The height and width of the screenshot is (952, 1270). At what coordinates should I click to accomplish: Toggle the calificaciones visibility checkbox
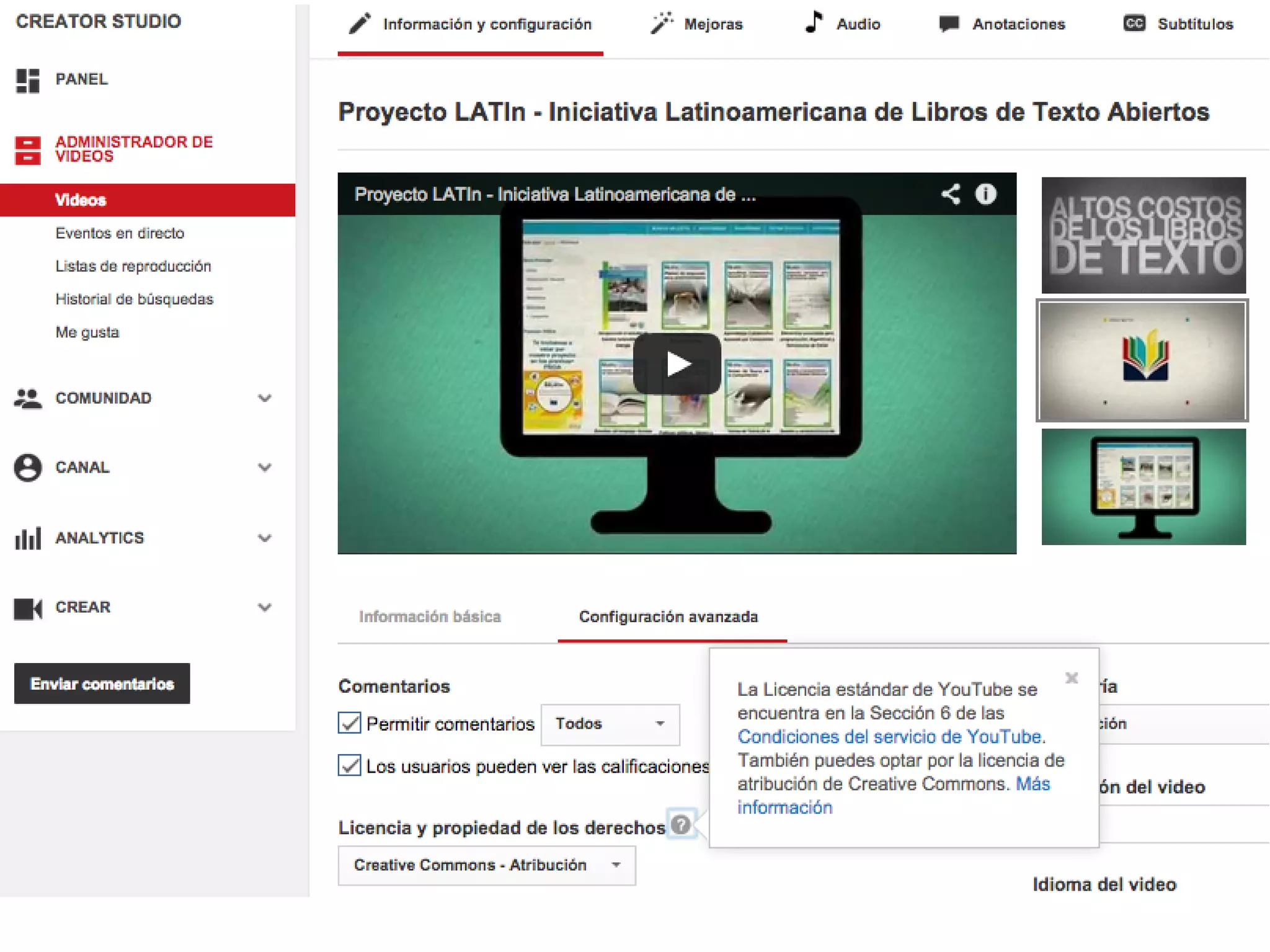tap(350, 765)
